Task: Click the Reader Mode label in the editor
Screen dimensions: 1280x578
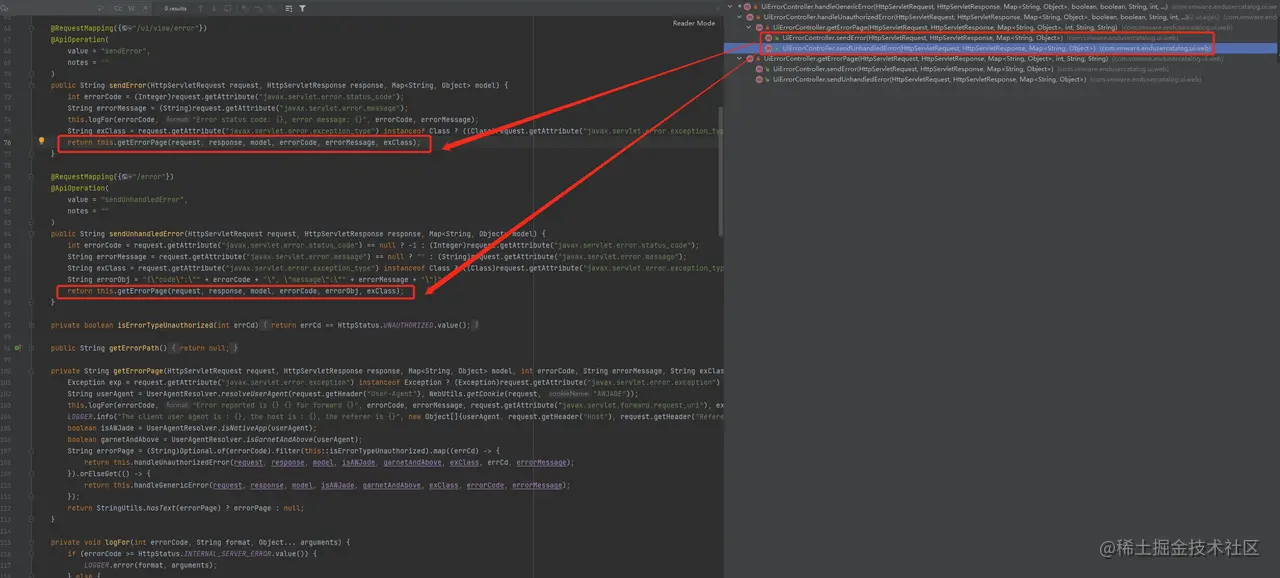Action: 694,23
